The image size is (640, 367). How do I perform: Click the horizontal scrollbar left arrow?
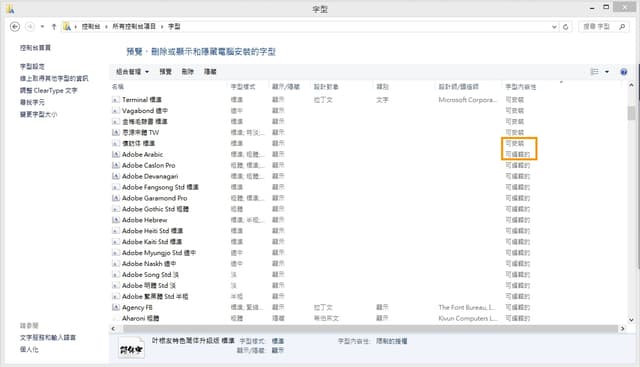(x=113, y=329)
